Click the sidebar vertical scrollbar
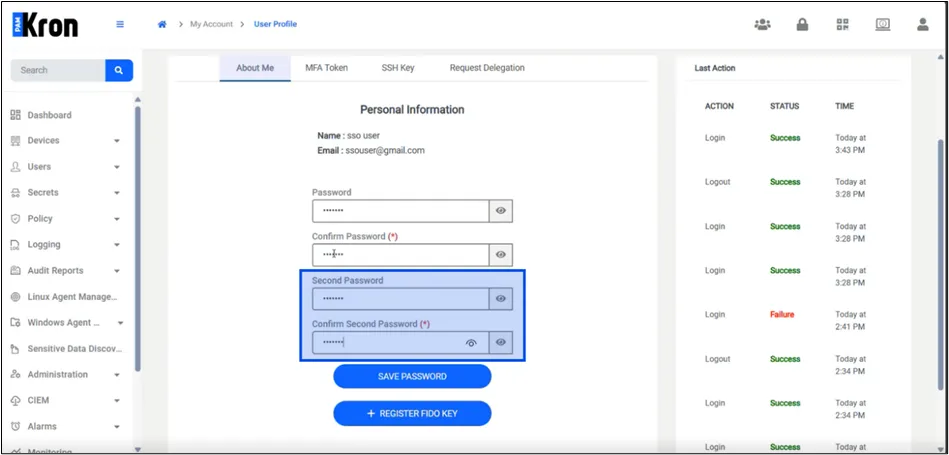The height and width of the screenshot is (455, 949). click(x=137, y=239)
